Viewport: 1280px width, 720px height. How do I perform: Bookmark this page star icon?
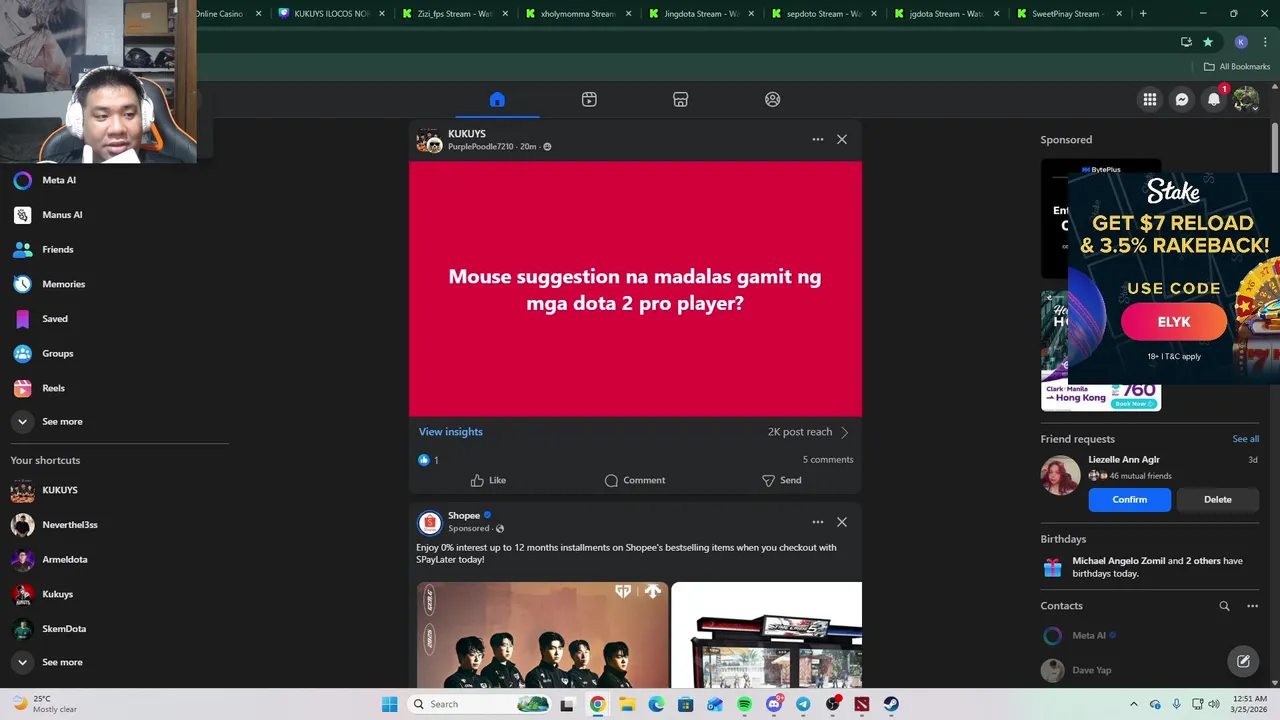[x=1208, y=42]
